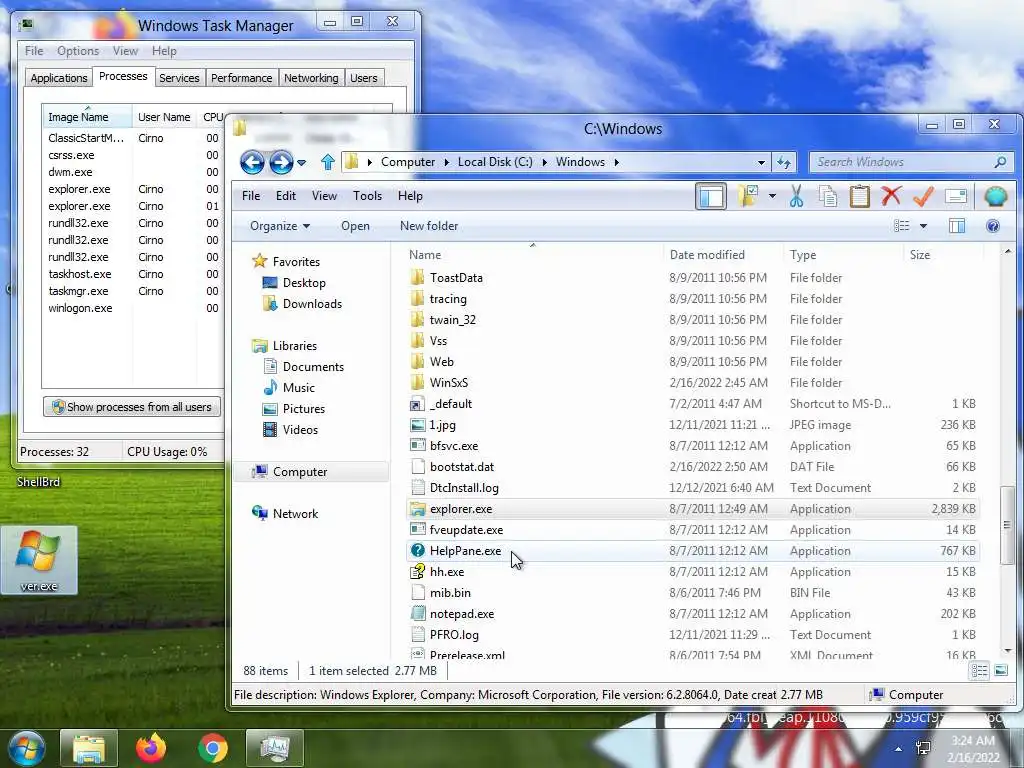The image size is (1024, 768).
Task: Open the Edit menu in Explorer
Action: point(285,196)
